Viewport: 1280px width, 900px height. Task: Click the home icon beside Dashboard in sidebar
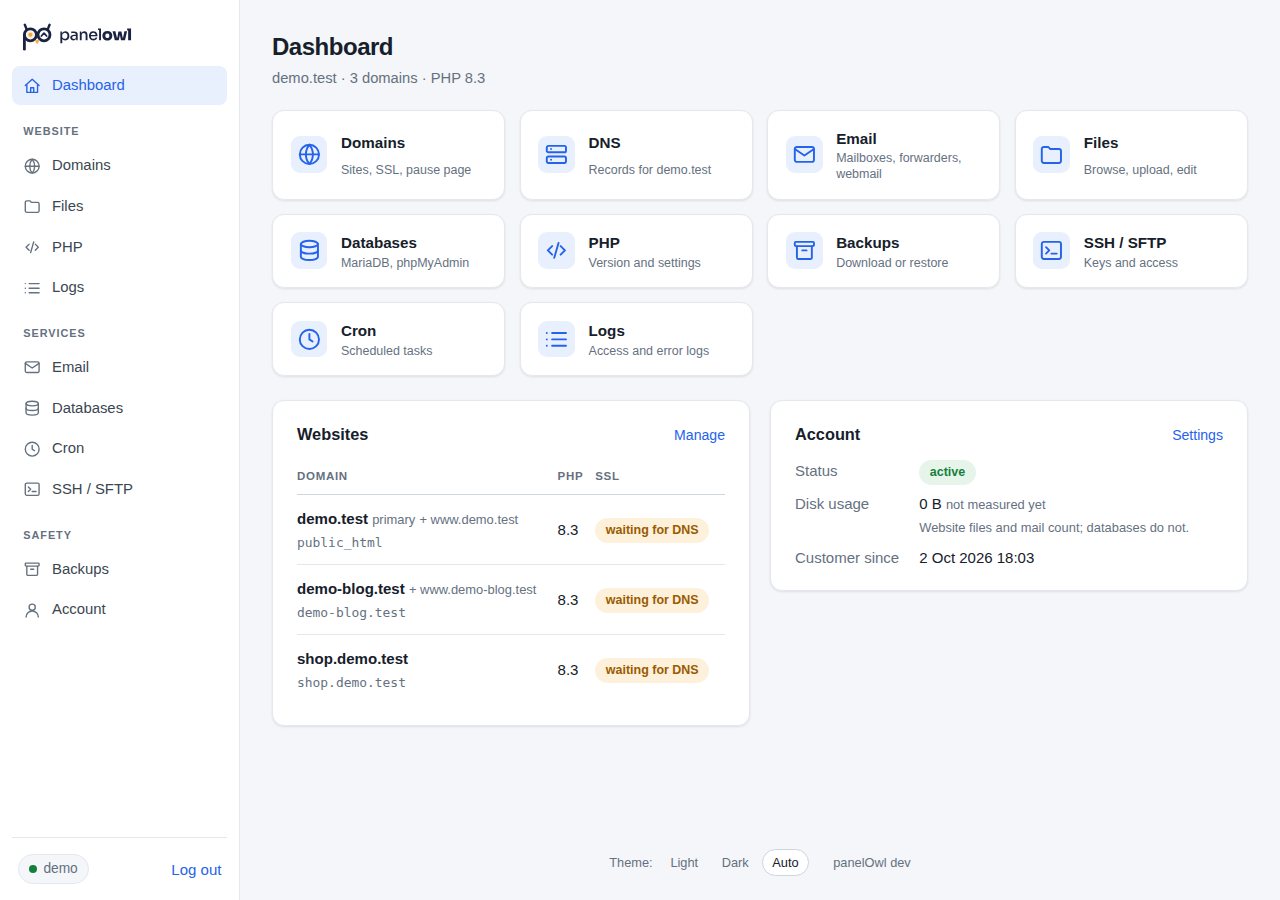(x=32, y=86)
